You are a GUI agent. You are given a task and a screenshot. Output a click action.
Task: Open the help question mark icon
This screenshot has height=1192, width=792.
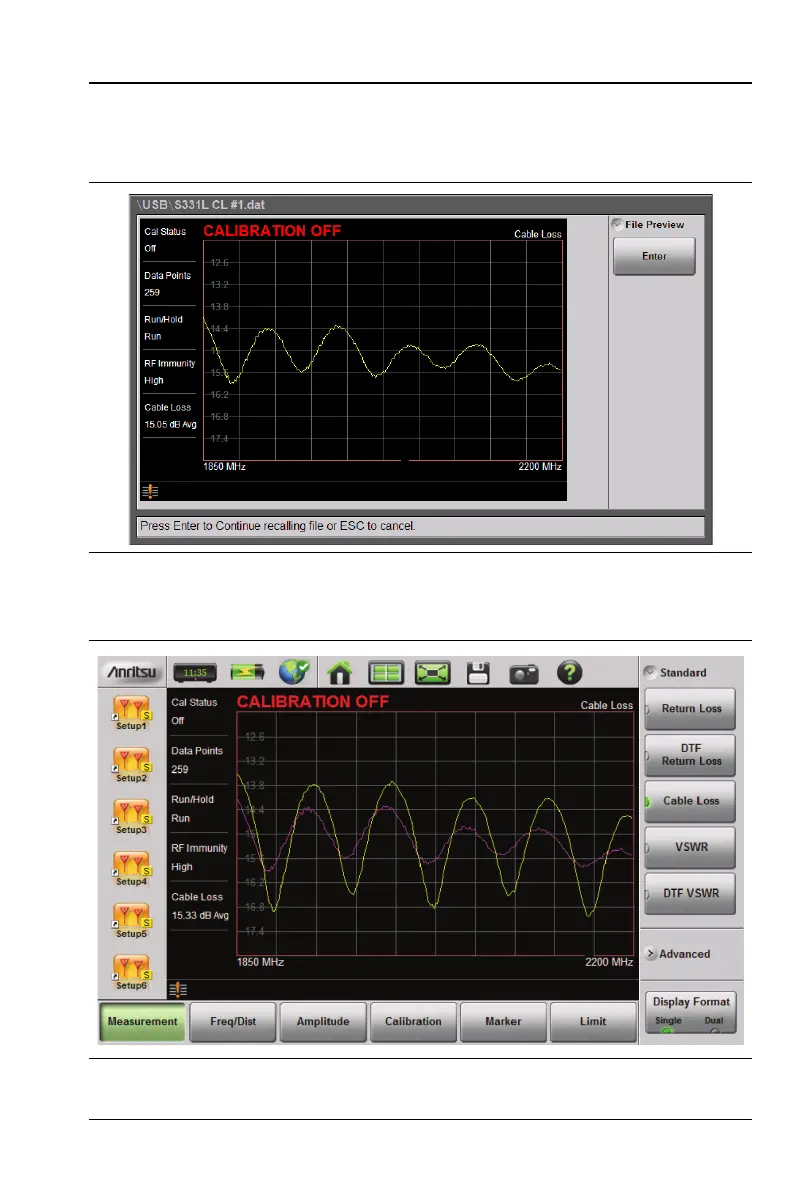tap(569, 673)
